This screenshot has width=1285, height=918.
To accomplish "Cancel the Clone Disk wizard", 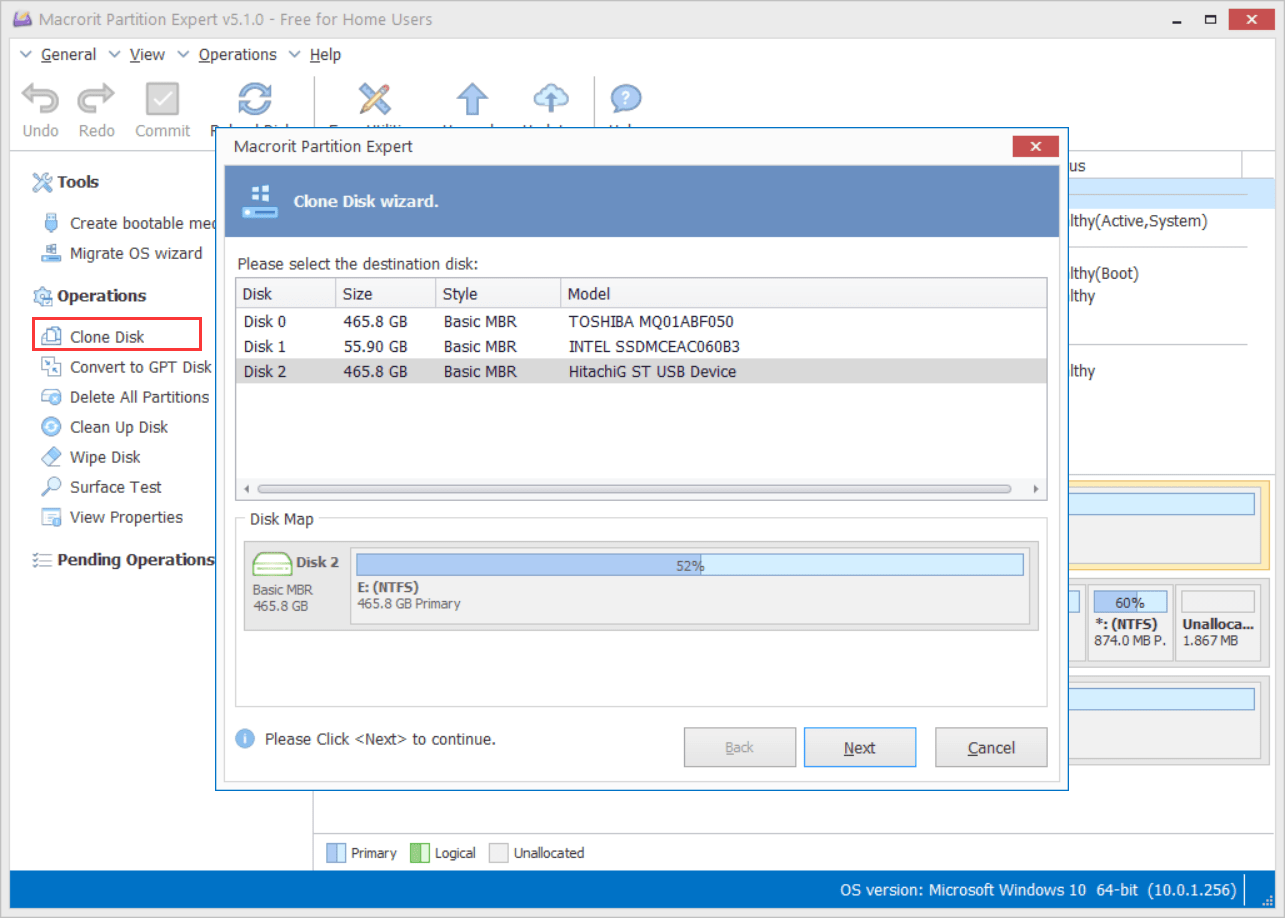I will tap(991, 748).
